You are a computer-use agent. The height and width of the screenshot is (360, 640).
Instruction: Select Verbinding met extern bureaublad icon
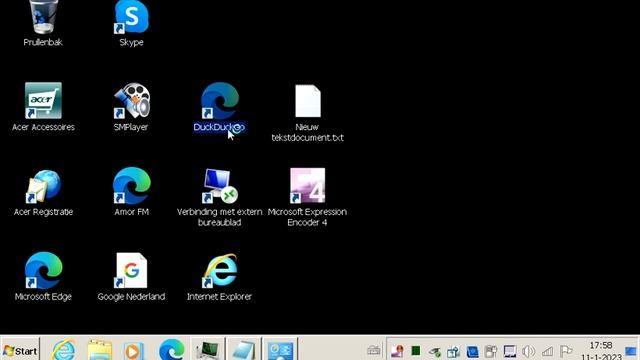(x=220, y=198)
